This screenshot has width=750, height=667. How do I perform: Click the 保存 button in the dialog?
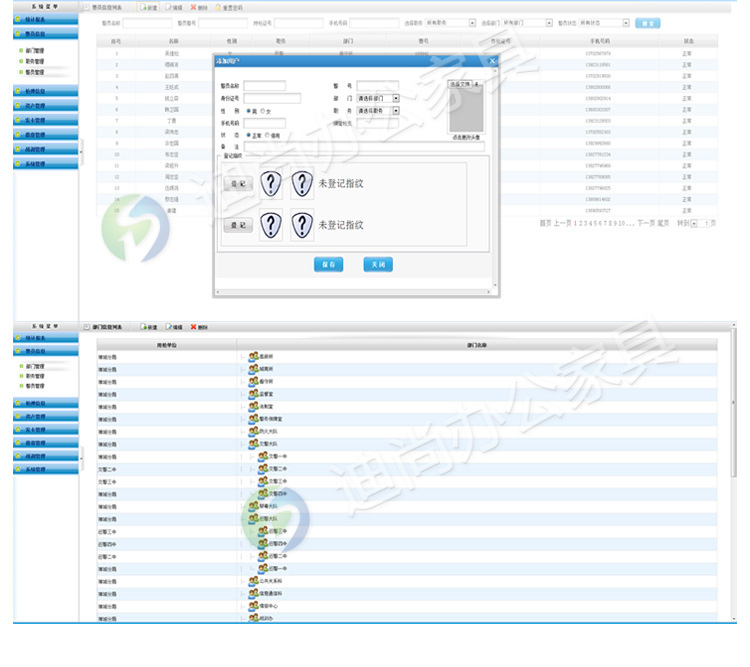point(329,265)
